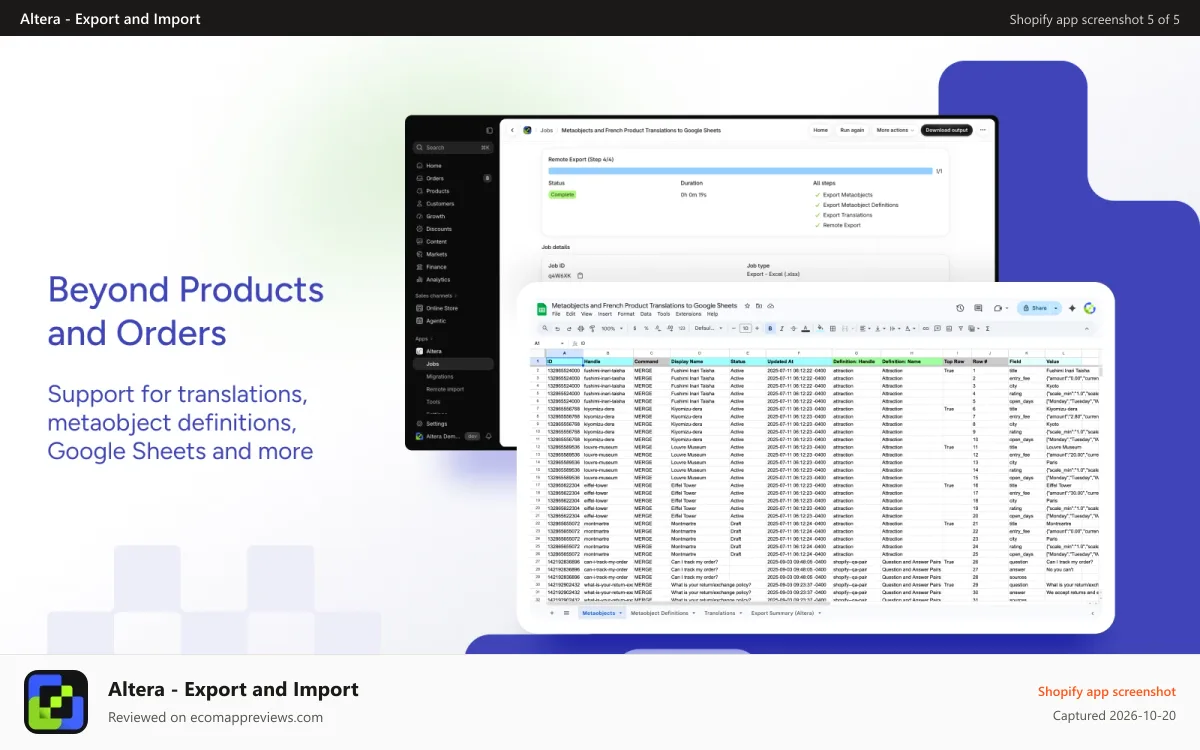Image resolution: width=1200 pixels, height=750 pixels.
Task: Switch to Metaobject Definitions sheet tab
Action: [663, 612]
